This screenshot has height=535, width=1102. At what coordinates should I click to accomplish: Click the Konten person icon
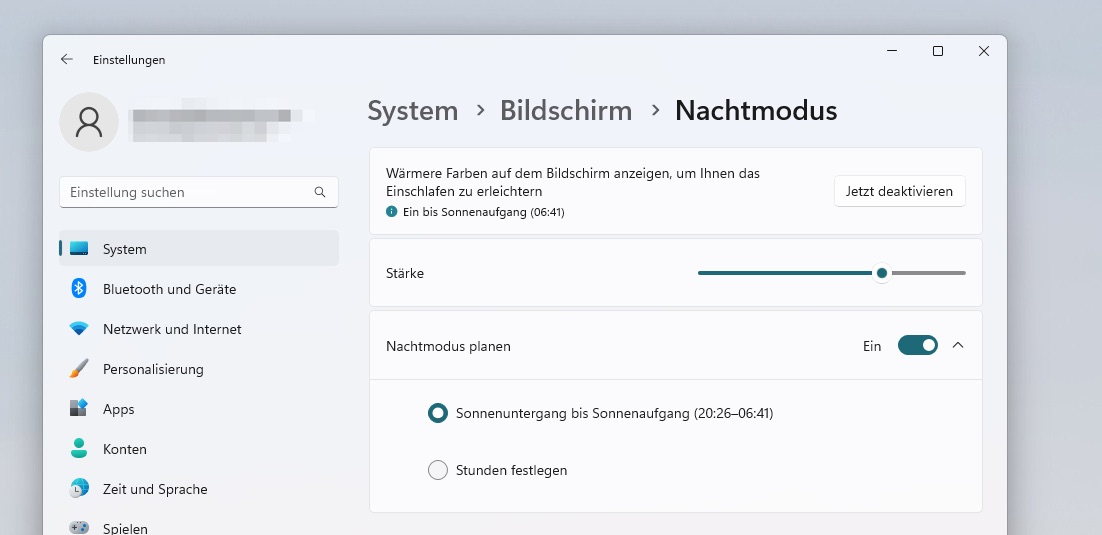point(79,449)
